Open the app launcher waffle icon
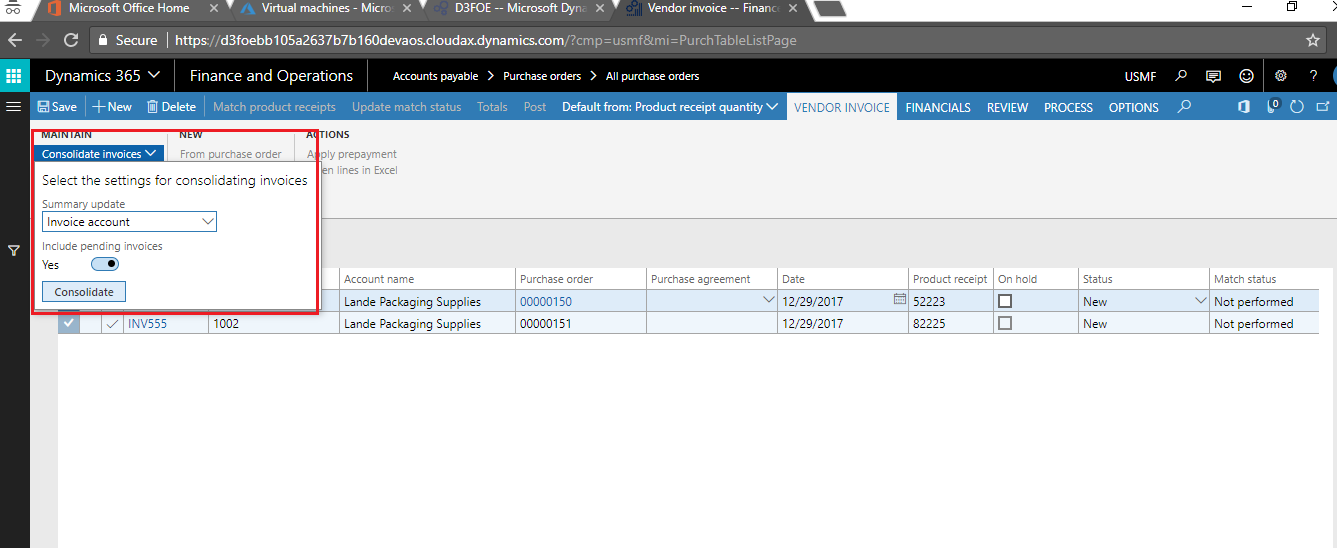The height and width of the screenshot is (548, 1337). (14, 76)
